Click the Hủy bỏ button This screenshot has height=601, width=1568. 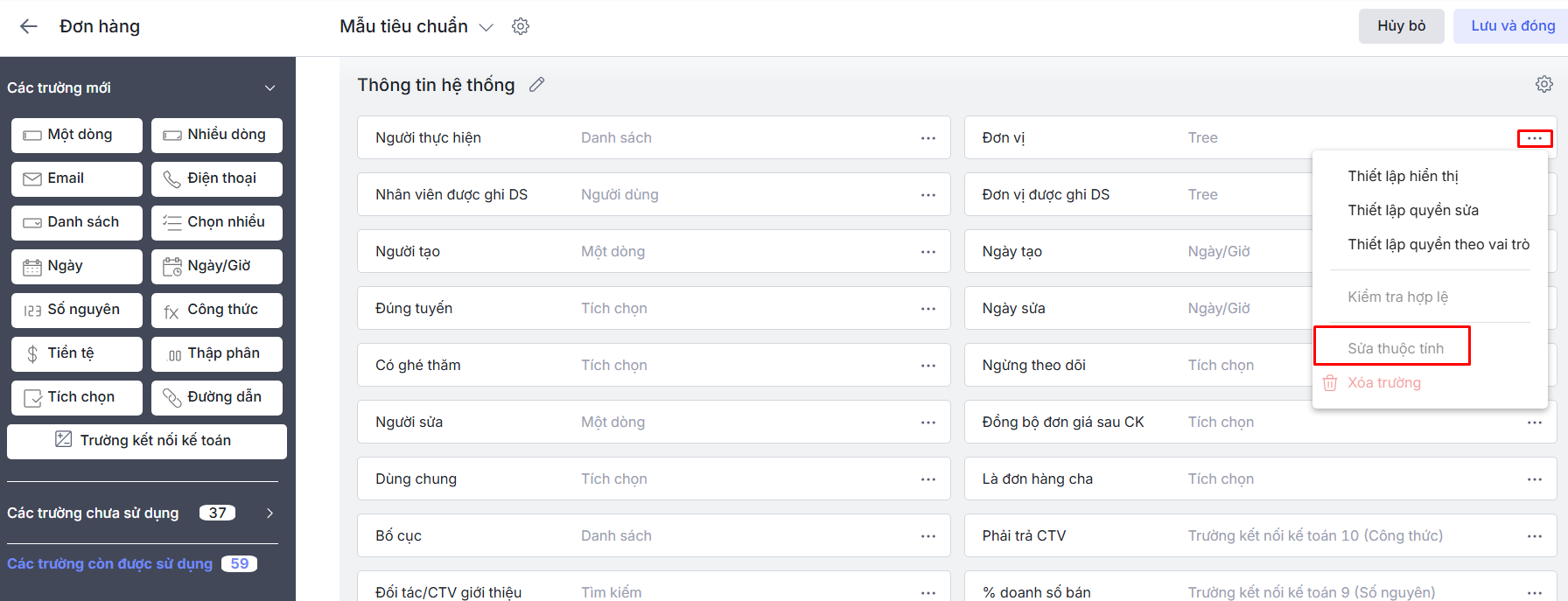point(1401,26)
